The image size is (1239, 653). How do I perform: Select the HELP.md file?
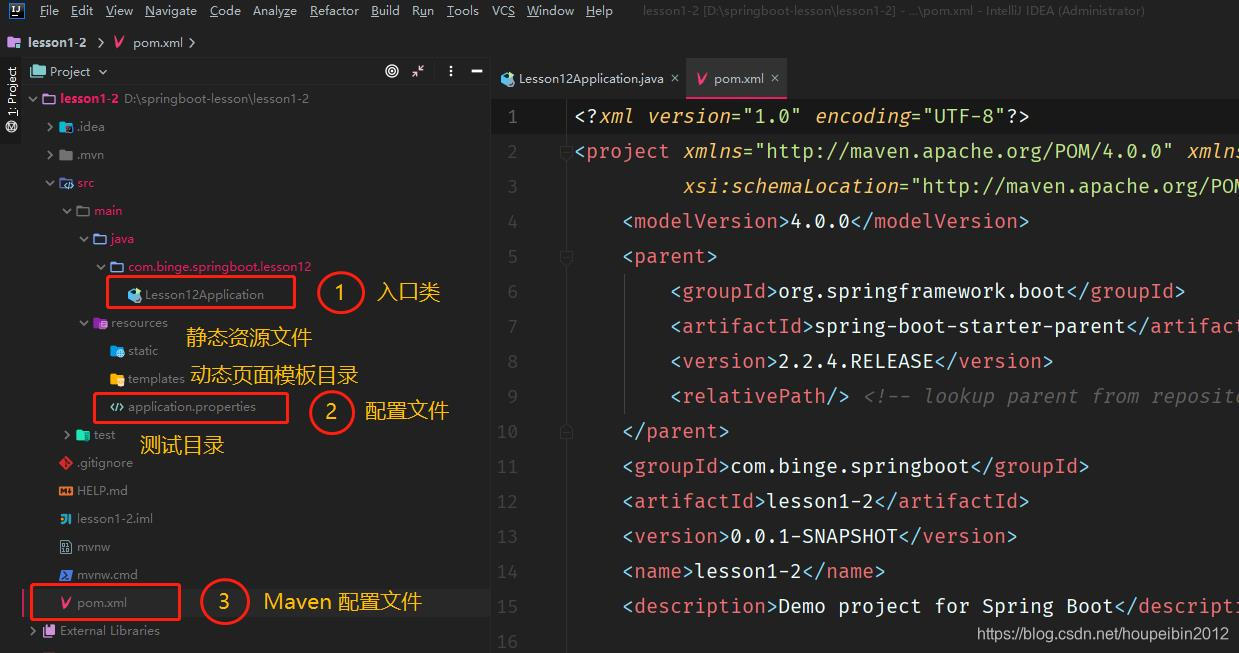pos(94,491)
